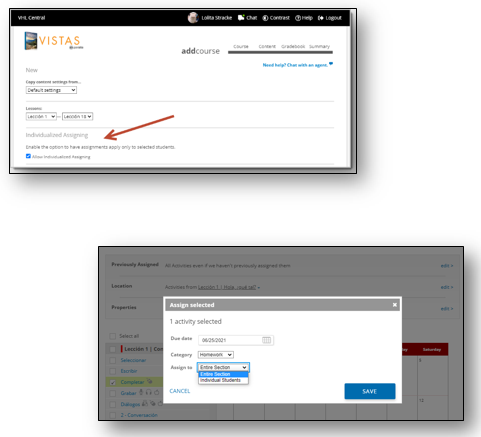Screen dimensions: 481x437
Task: Switch to the Content tab
Action: (x=267, y=46)
